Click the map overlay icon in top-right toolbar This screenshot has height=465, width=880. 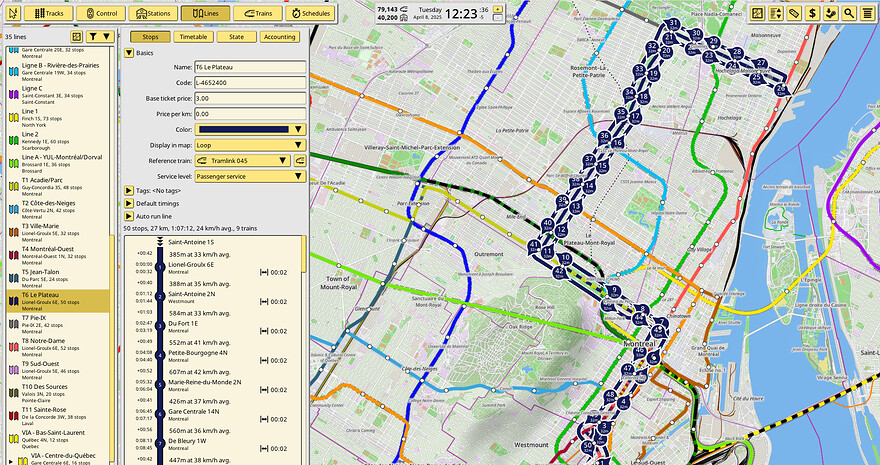[x=758, y=13]
